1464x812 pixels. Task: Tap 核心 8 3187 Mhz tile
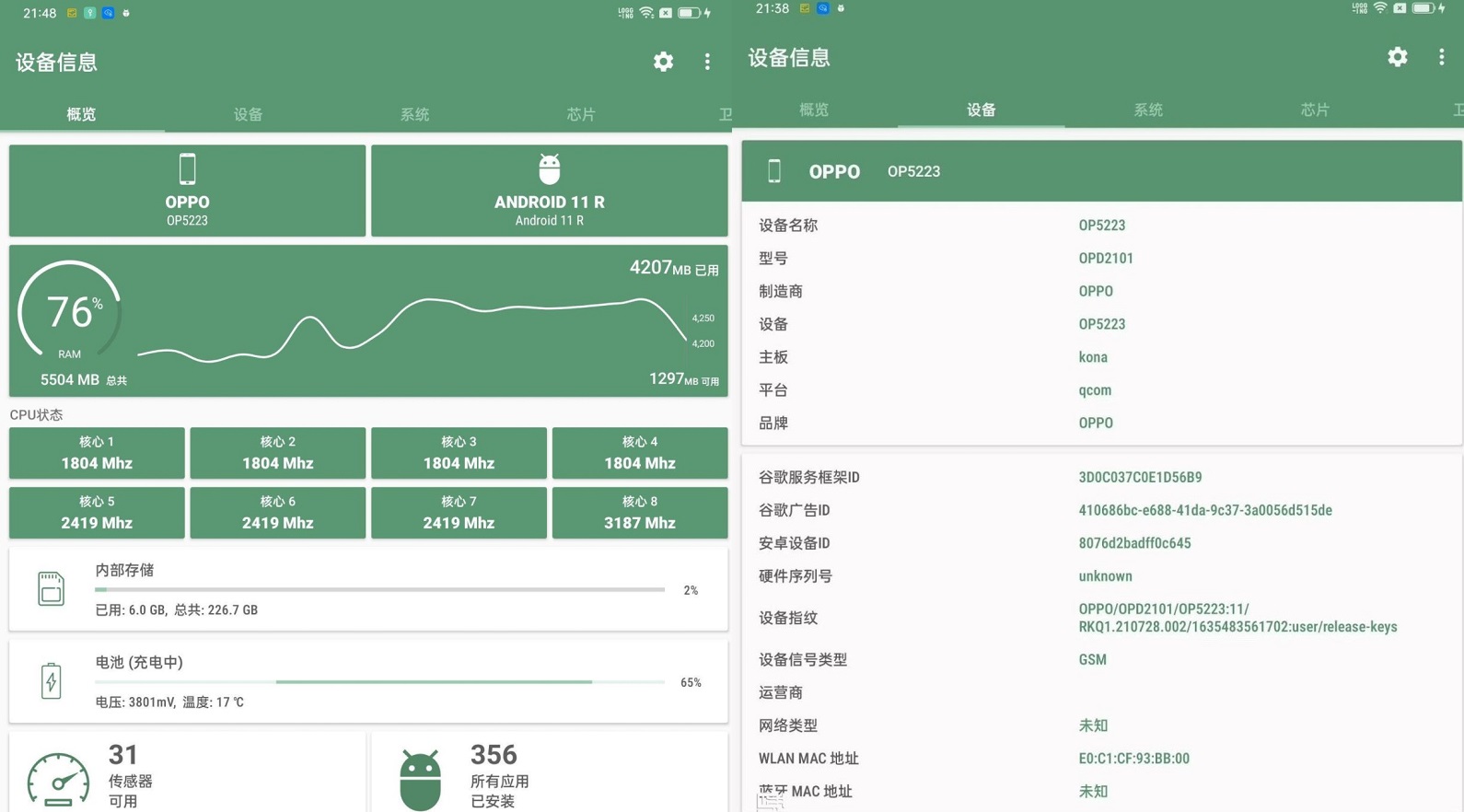(x=640, y=513)
